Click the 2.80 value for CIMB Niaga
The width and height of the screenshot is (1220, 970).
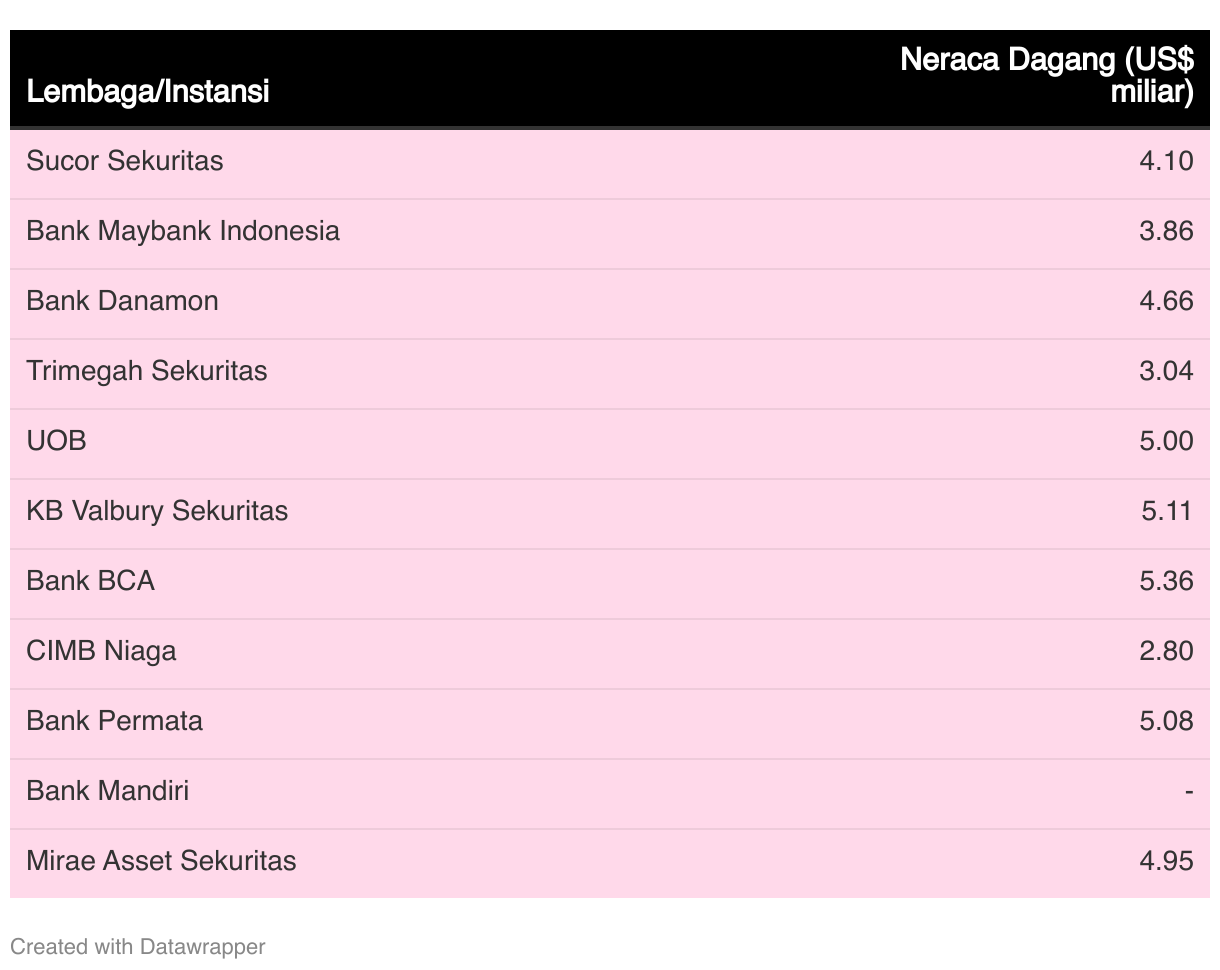tap(1166, 651)
